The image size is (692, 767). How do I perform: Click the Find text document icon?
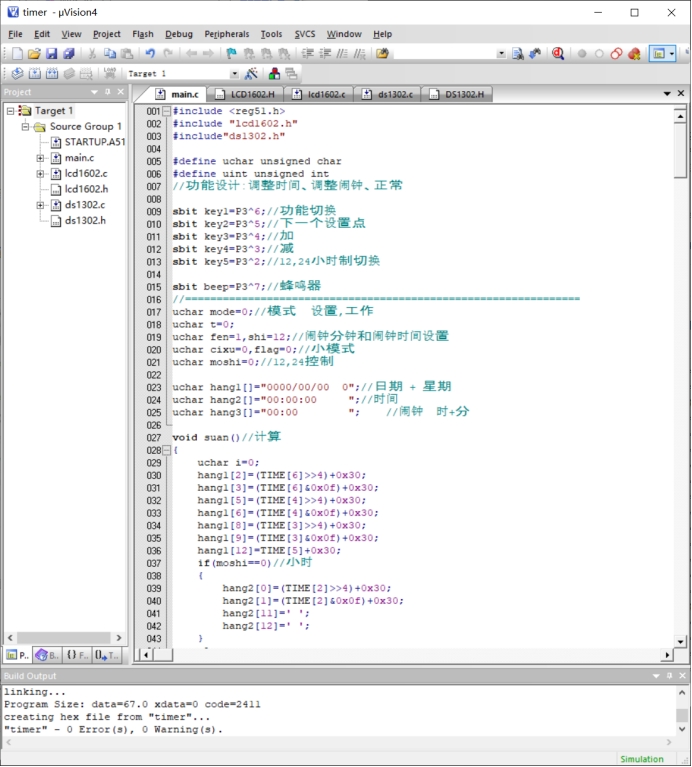click(518, 53)
